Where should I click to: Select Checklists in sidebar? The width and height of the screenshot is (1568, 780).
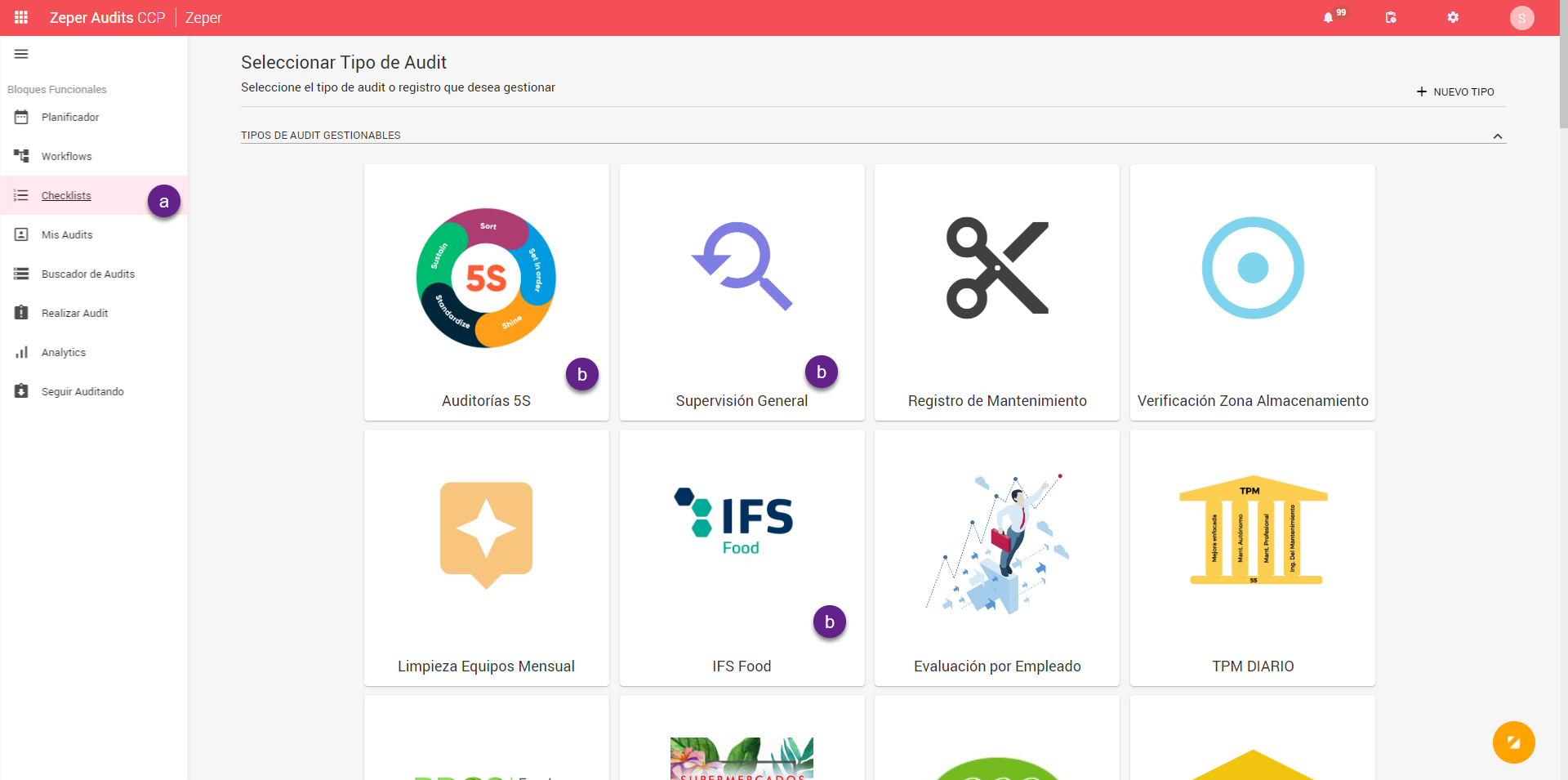pyautogui.click(x=94, y=195)
